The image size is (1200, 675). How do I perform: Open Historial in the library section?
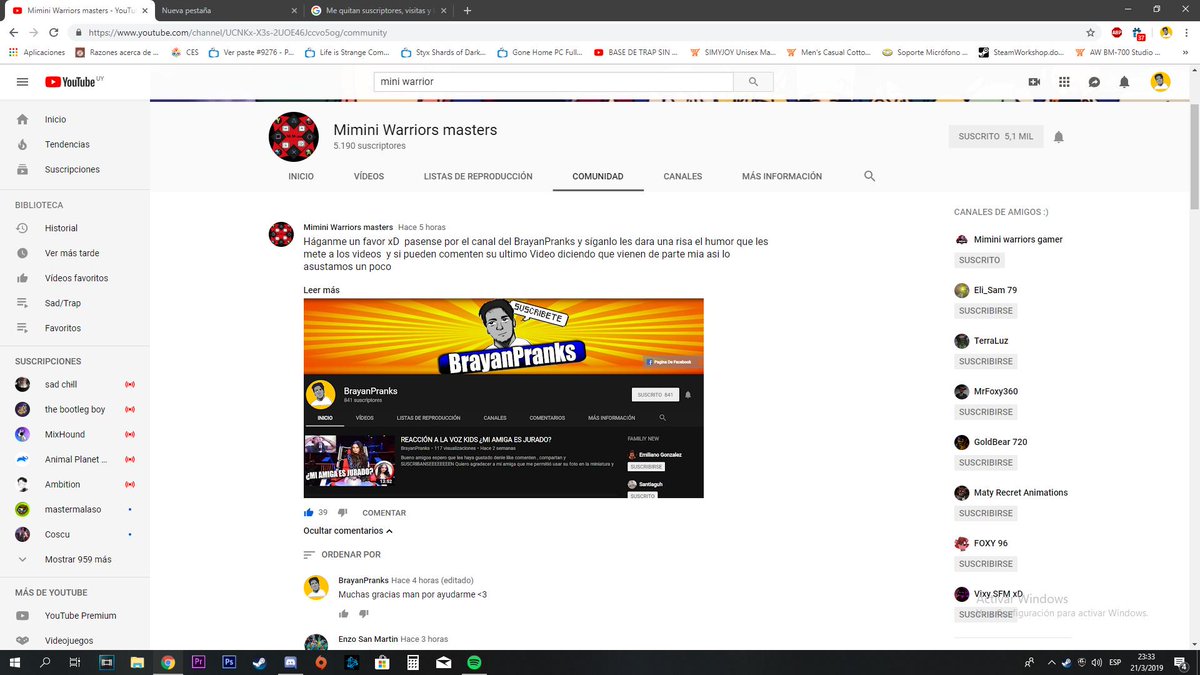point(75,228)
